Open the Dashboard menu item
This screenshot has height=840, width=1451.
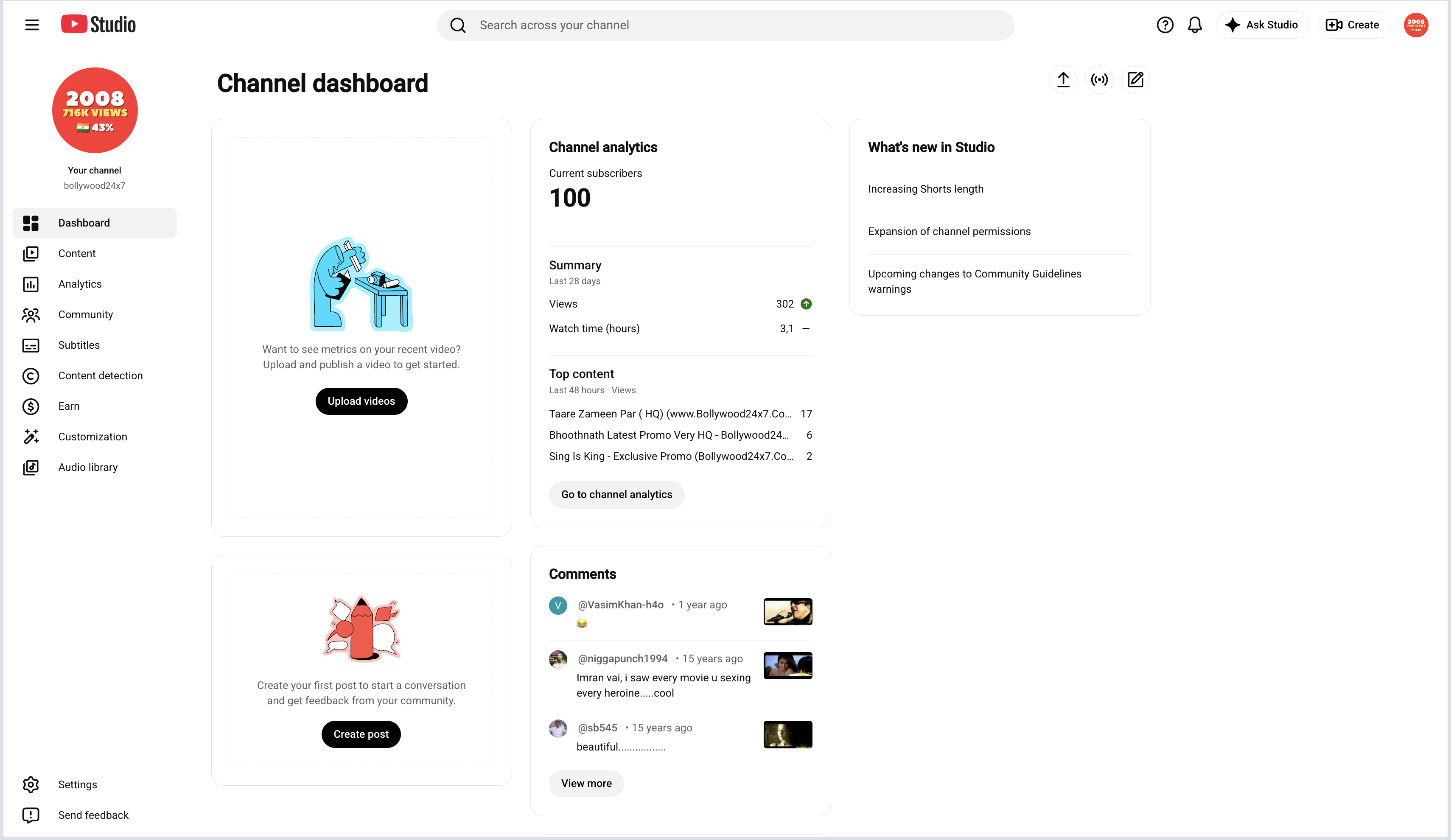point(95,223)
